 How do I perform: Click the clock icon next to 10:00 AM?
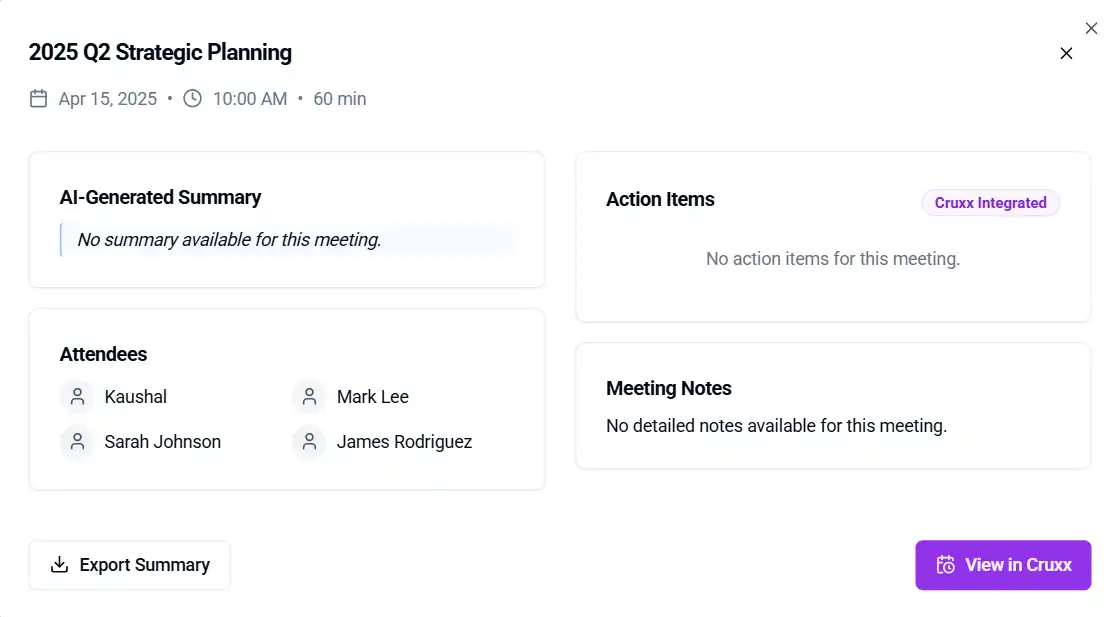tap(192, 98)
